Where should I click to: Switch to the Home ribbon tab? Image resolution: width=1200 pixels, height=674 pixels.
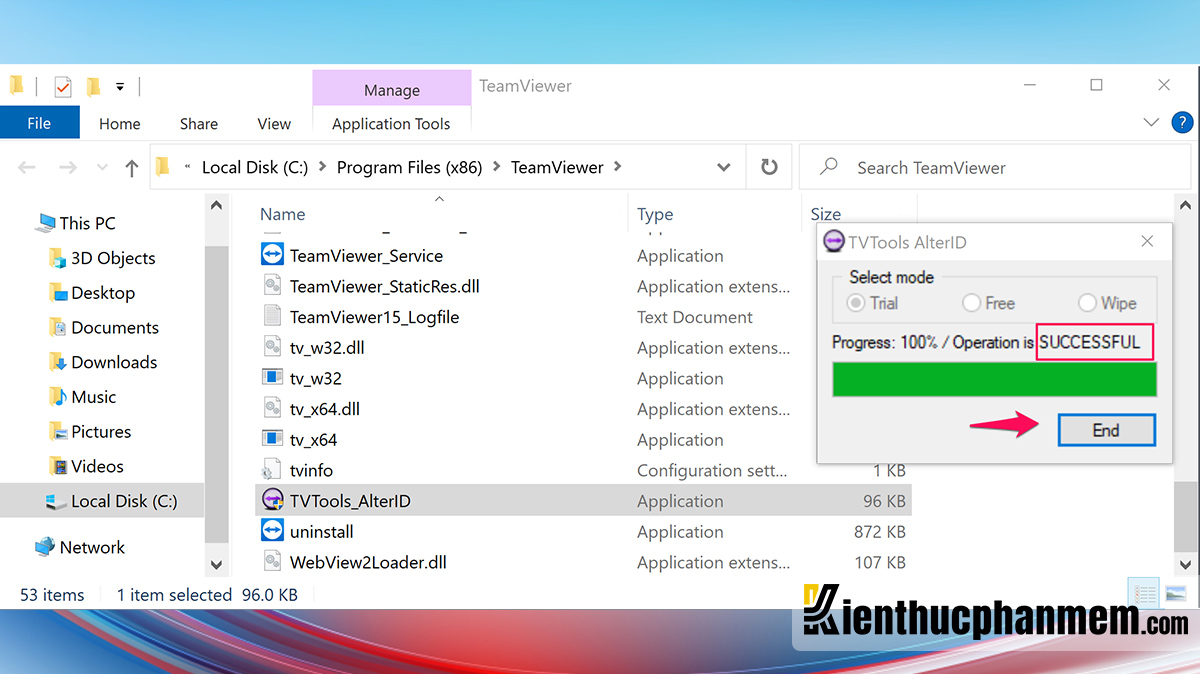point(119,123)
